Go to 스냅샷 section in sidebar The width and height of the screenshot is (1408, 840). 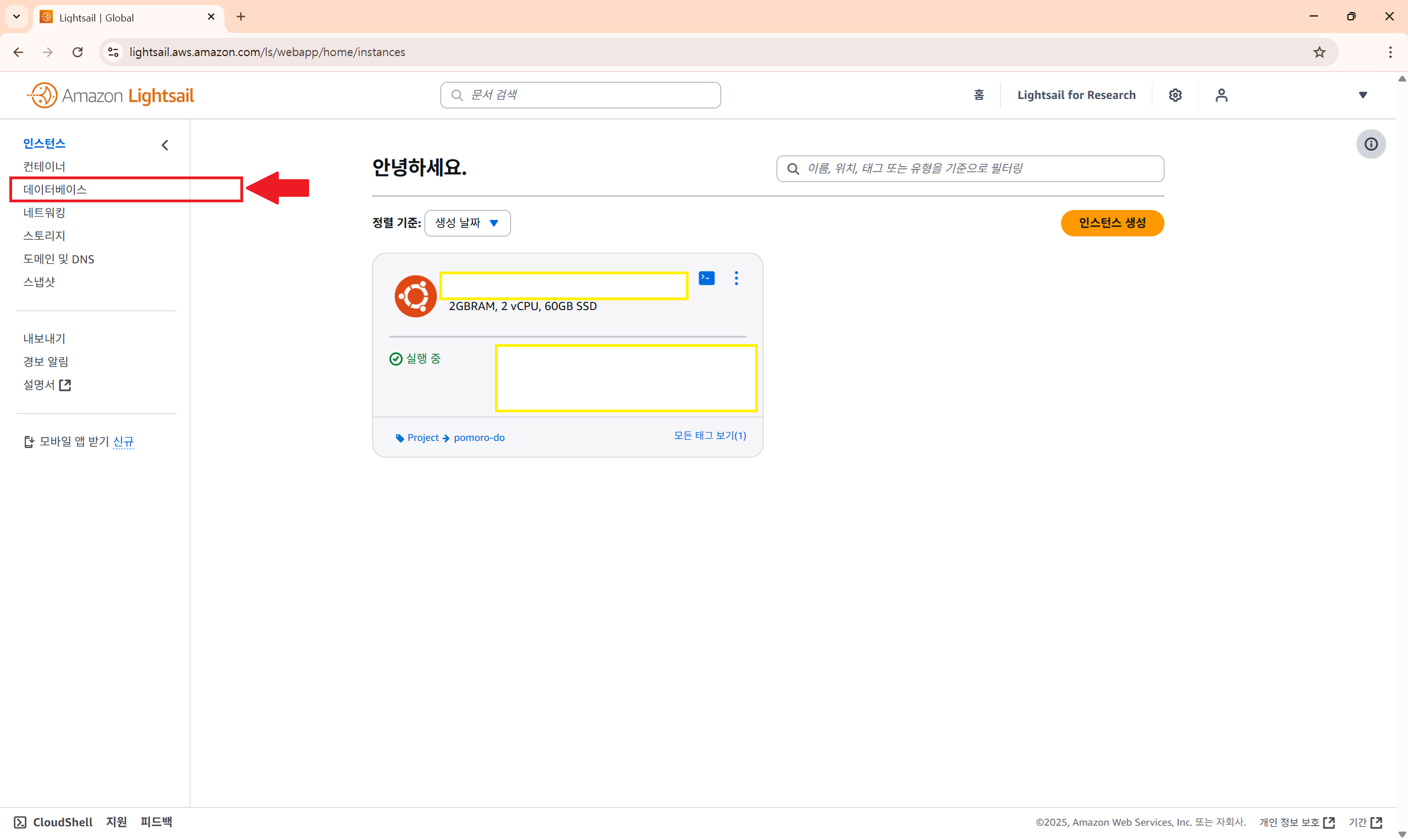click(x=39, y=281)
